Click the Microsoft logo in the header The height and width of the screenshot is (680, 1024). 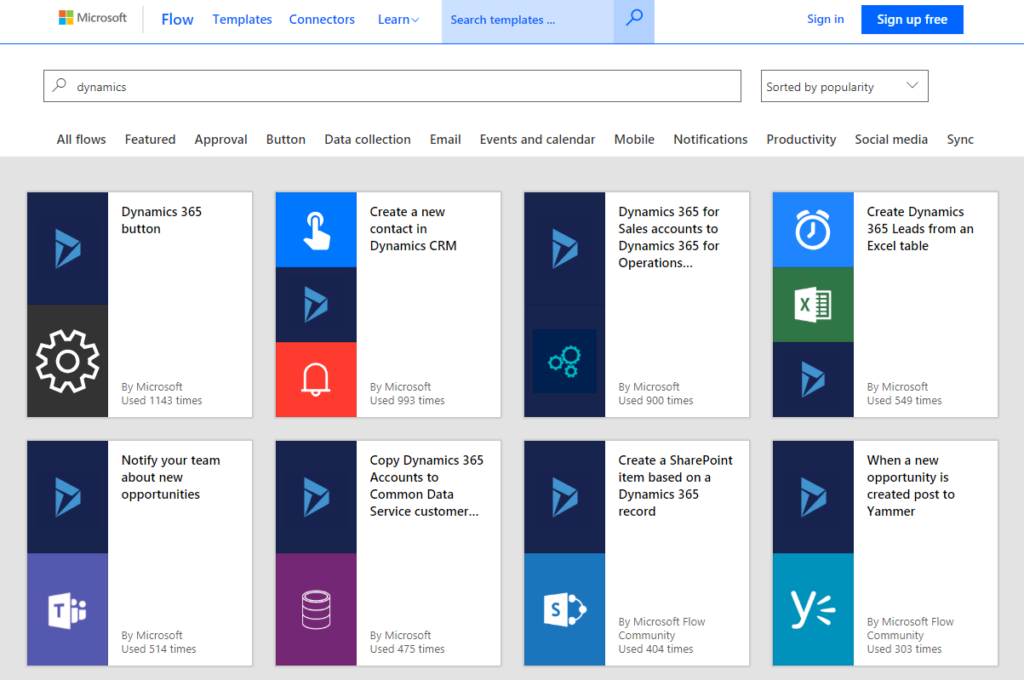pos(92,17)
